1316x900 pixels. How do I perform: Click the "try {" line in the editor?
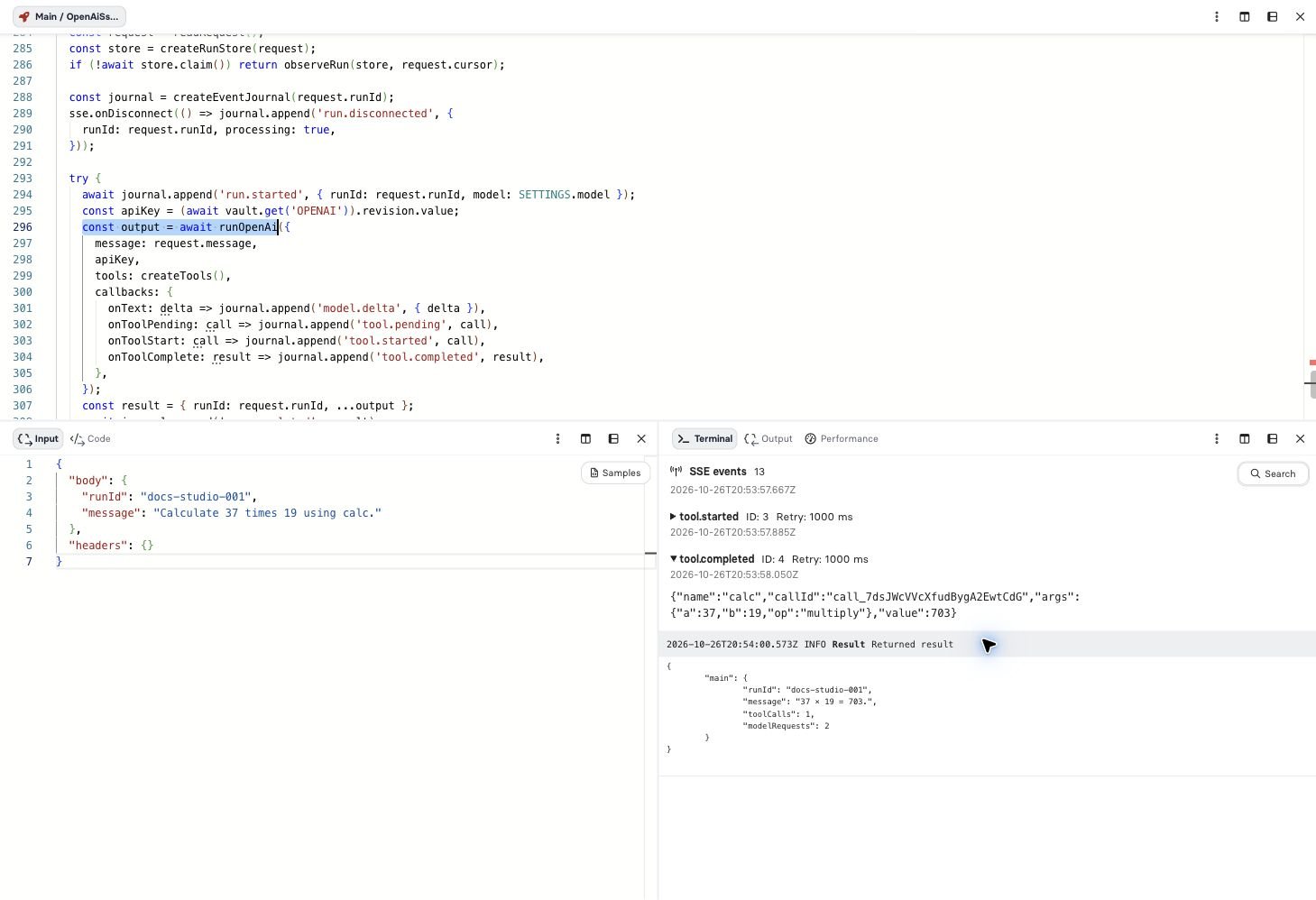tap(85, 179)
